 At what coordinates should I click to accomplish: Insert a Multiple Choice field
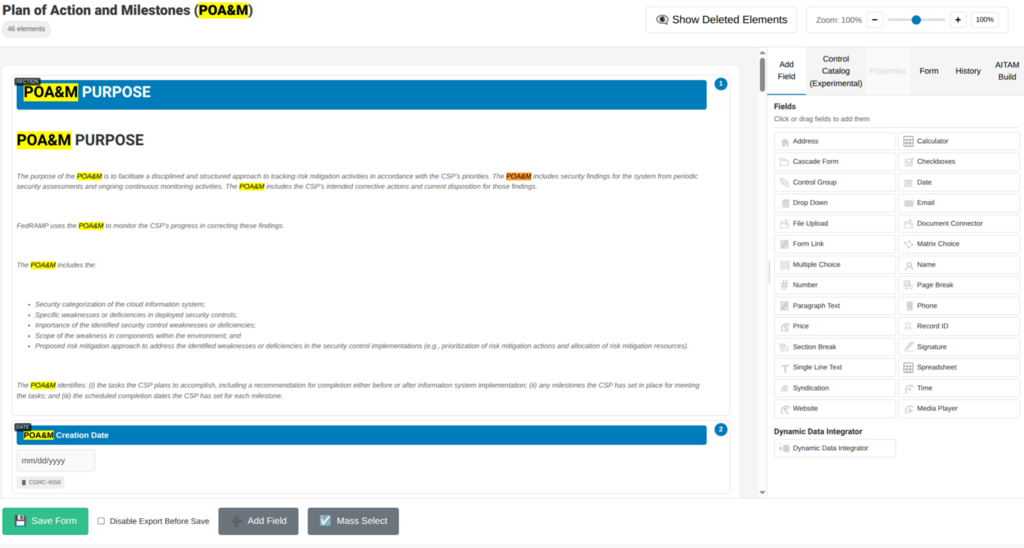click(834, 265)
